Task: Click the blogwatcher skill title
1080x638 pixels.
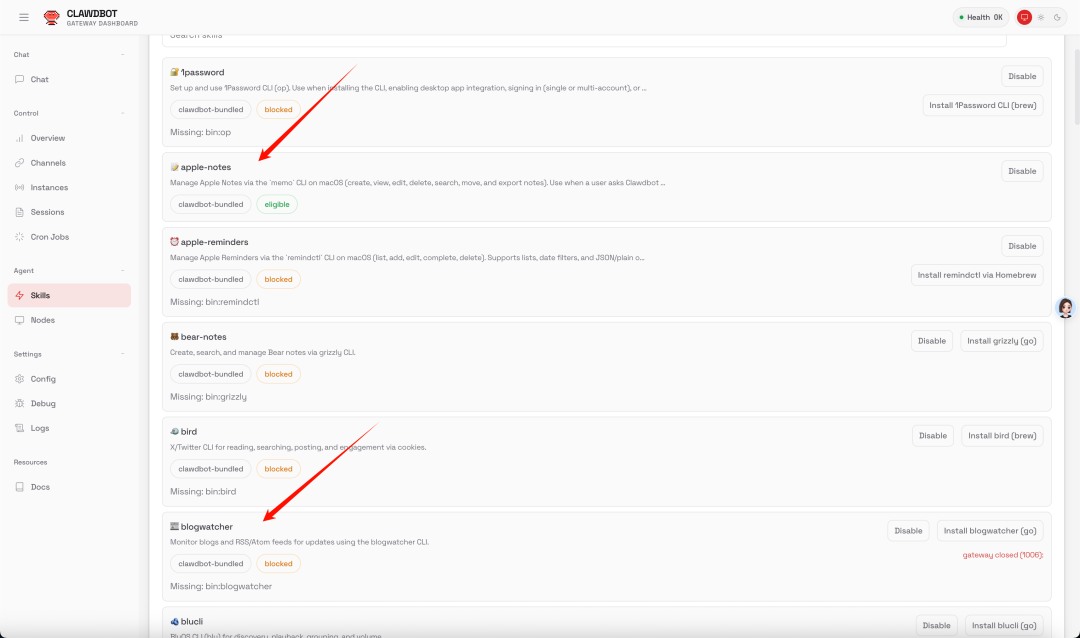Action: coord(207,526)
